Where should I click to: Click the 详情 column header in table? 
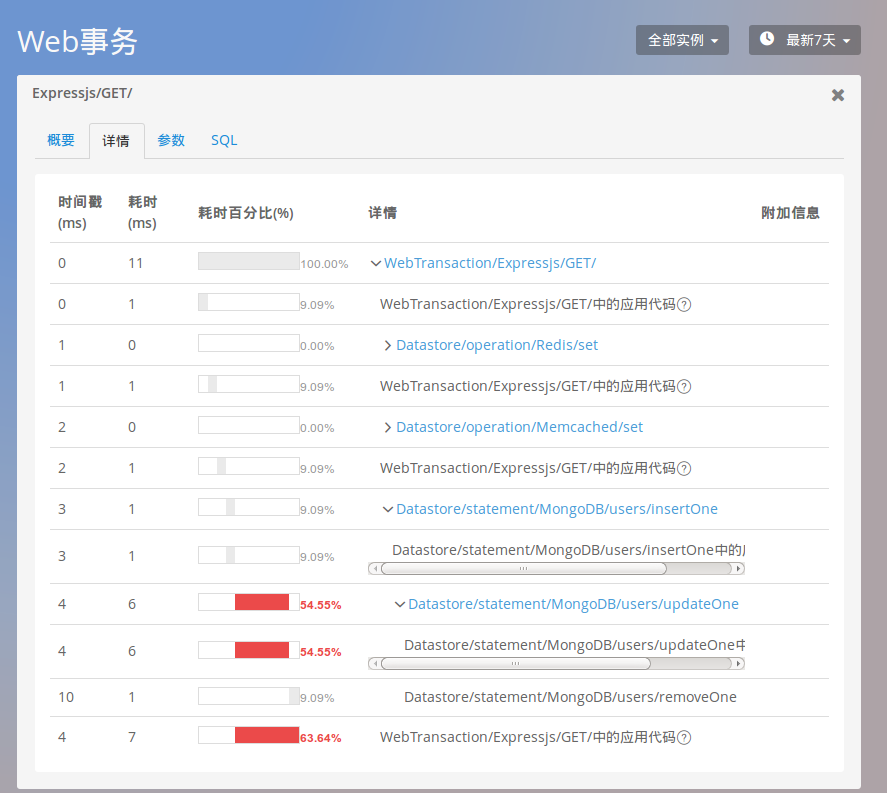(x=382, y=213)
